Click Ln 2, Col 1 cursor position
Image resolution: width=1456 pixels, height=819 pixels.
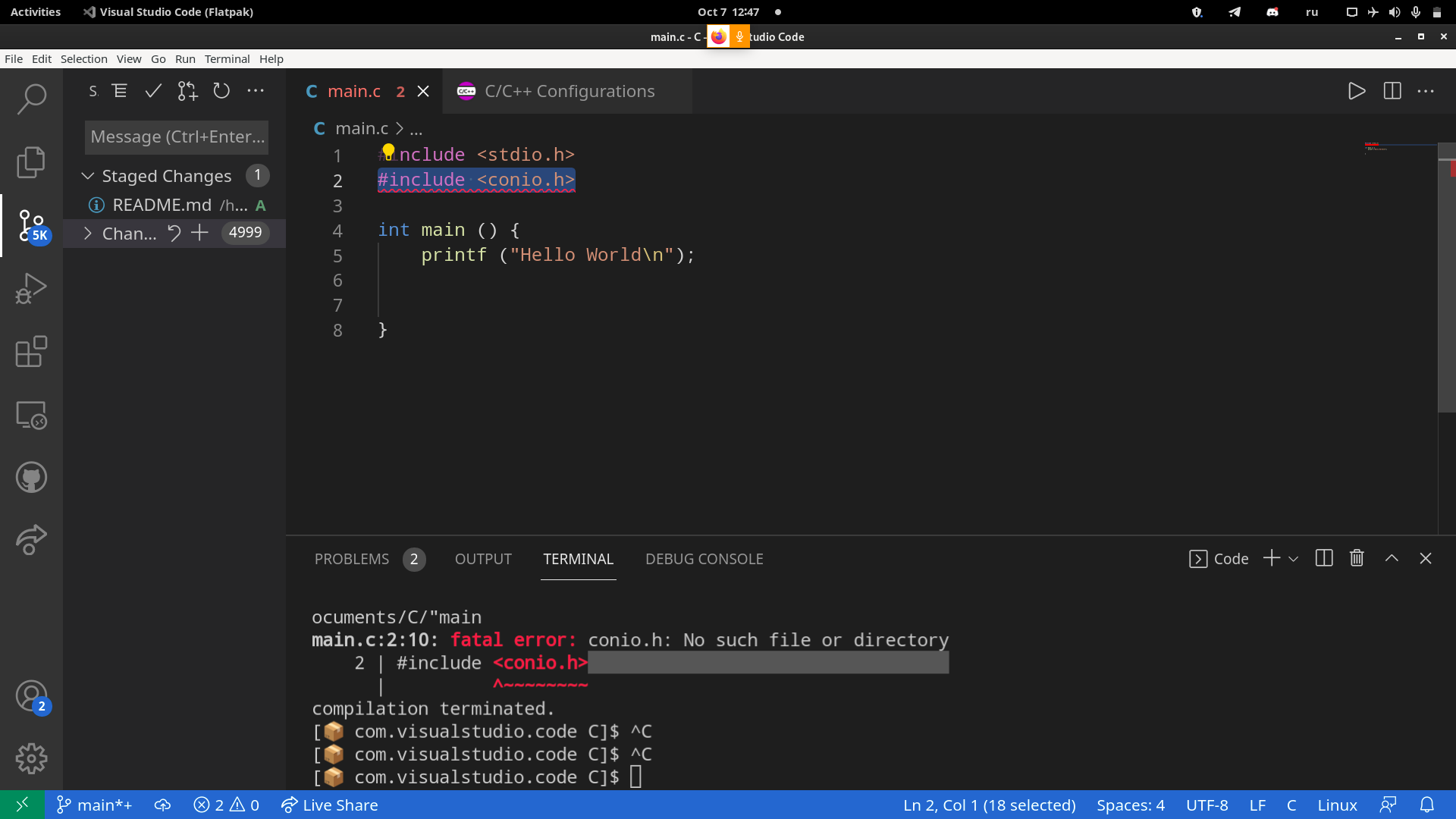point(990,805)
